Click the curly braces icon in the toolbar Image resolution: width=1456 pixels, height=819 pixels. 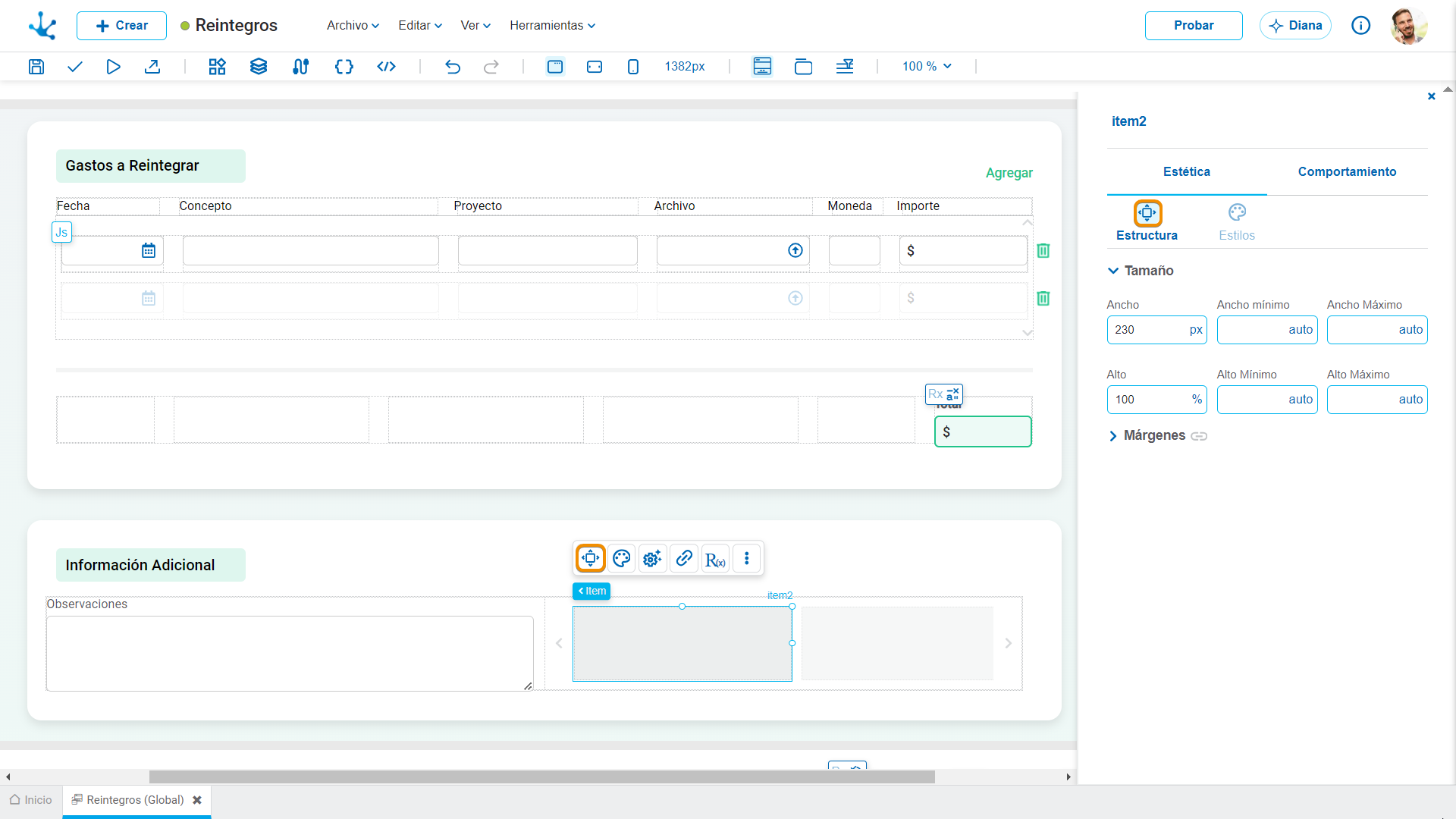point(344,67)
